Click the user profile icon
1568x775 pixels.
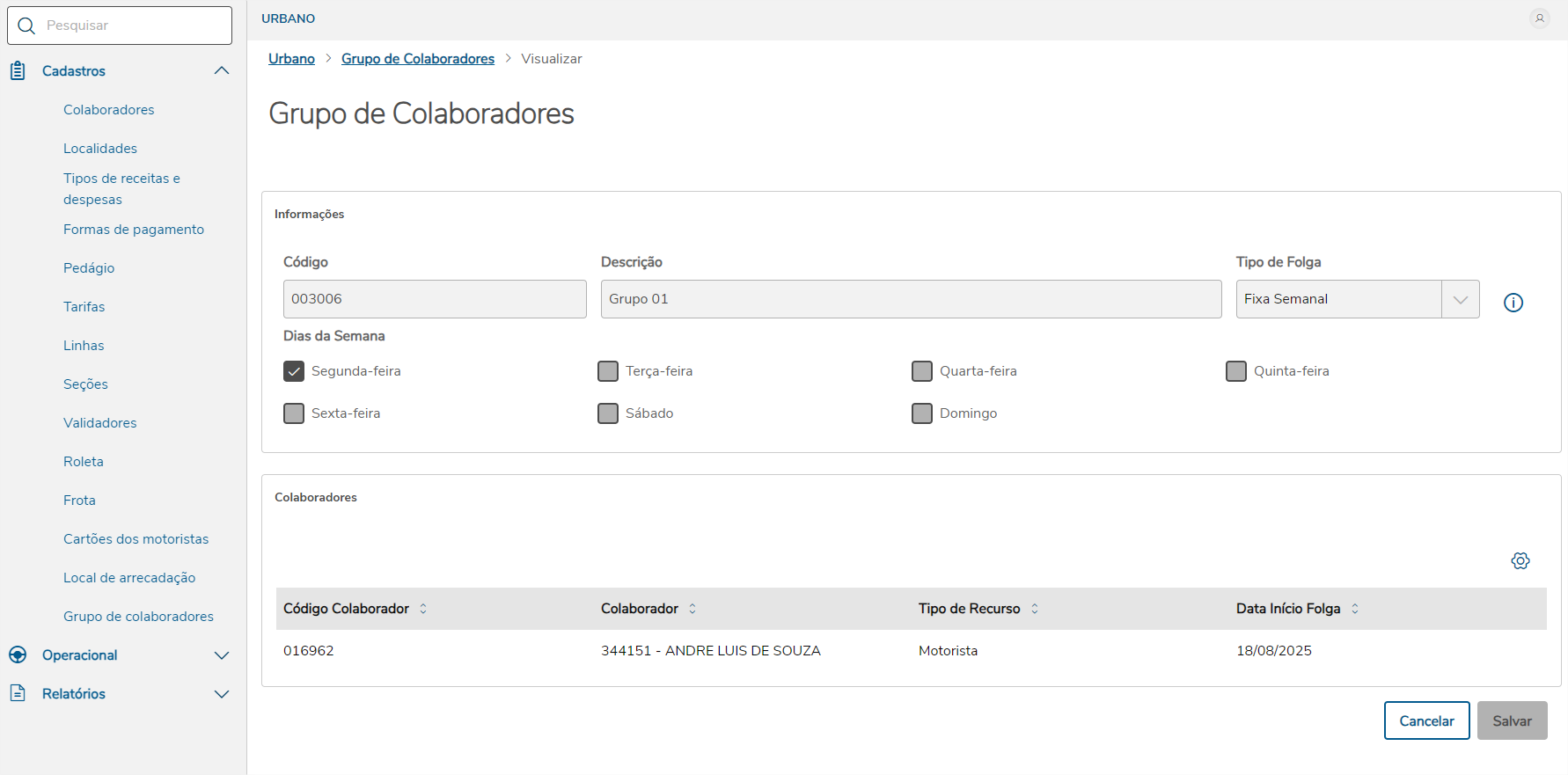[1539, 18]
